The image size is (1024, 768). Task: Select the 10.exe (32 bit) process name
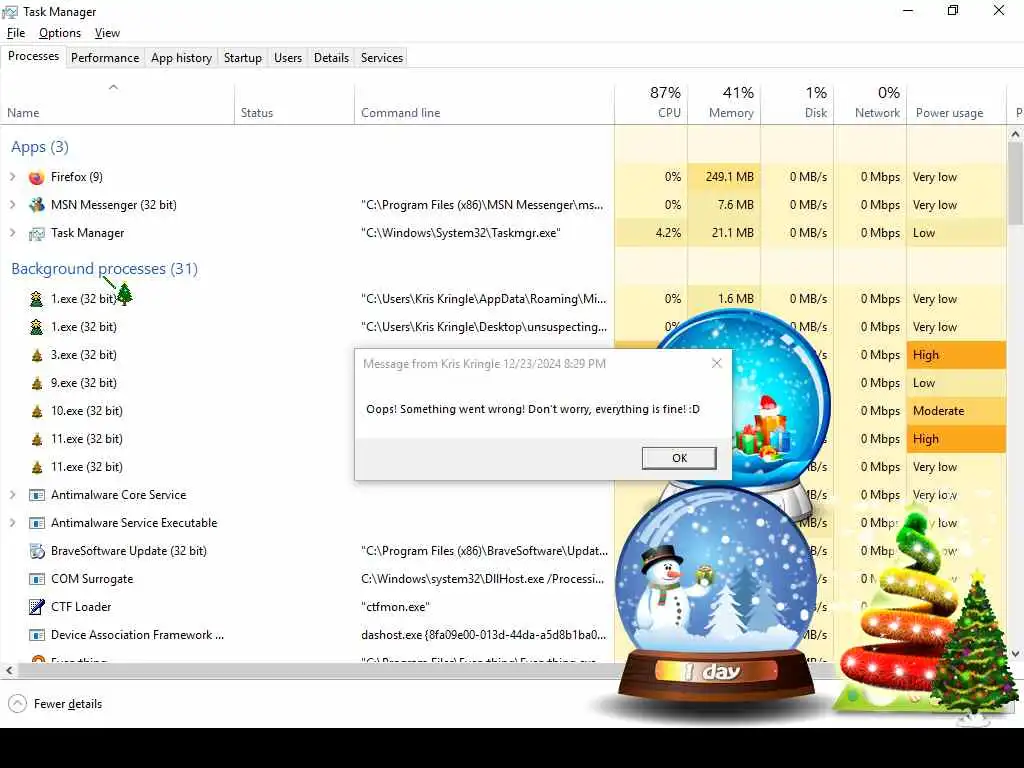point(87,411)
